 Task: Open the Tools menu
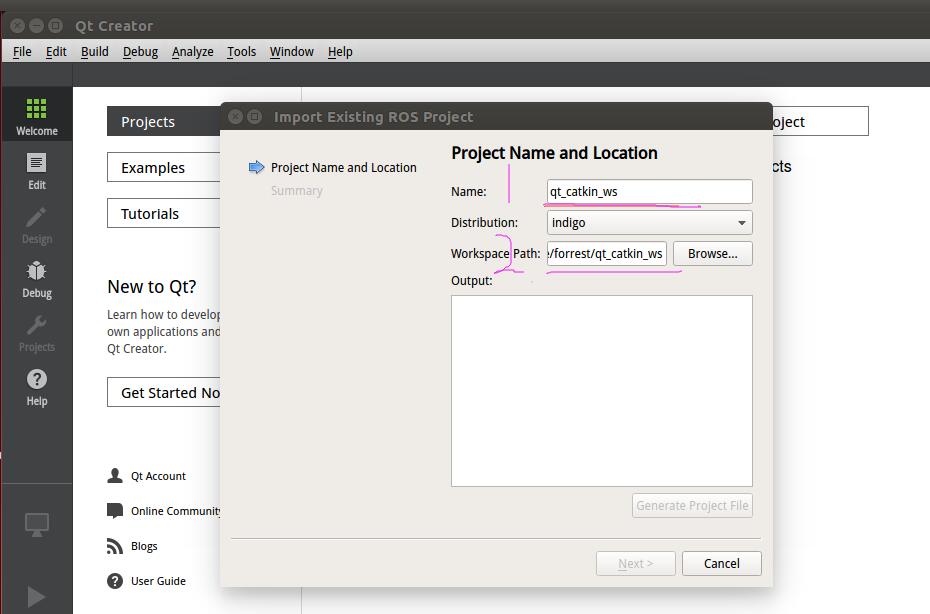tap(241, 52)
